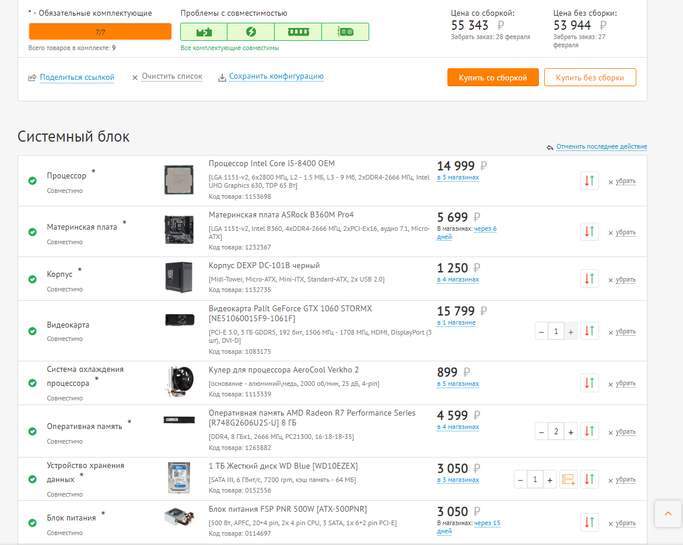Increase quantity of WD Blue hard drive

coord(550,480)
